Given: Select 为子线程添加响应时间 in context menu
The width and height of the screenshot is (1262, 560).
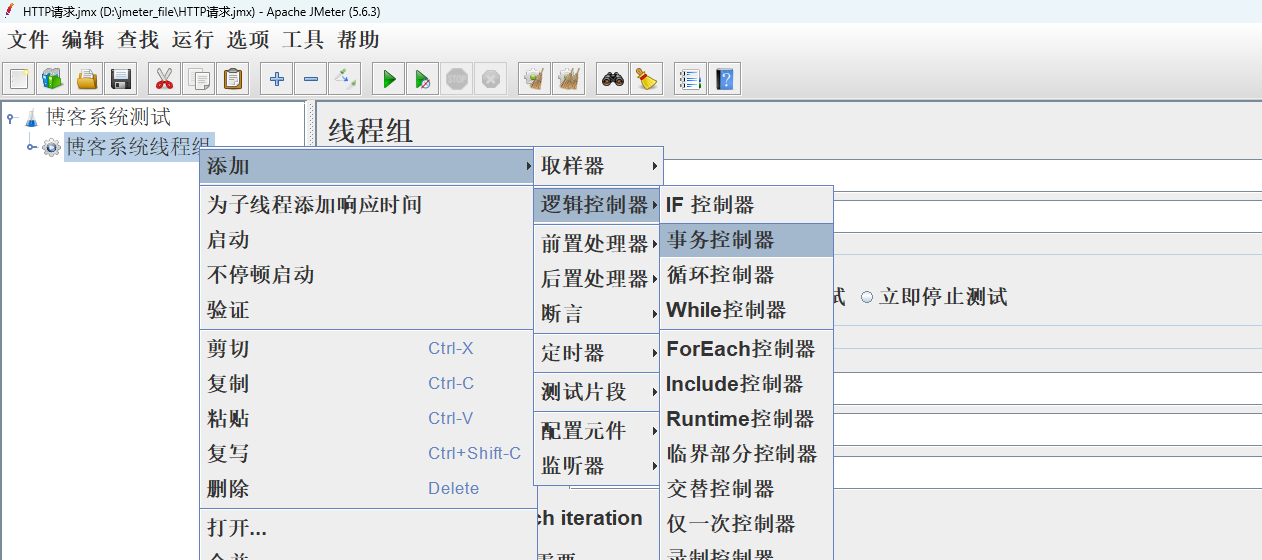Looking at the screenshot, I should click(368, 205).
